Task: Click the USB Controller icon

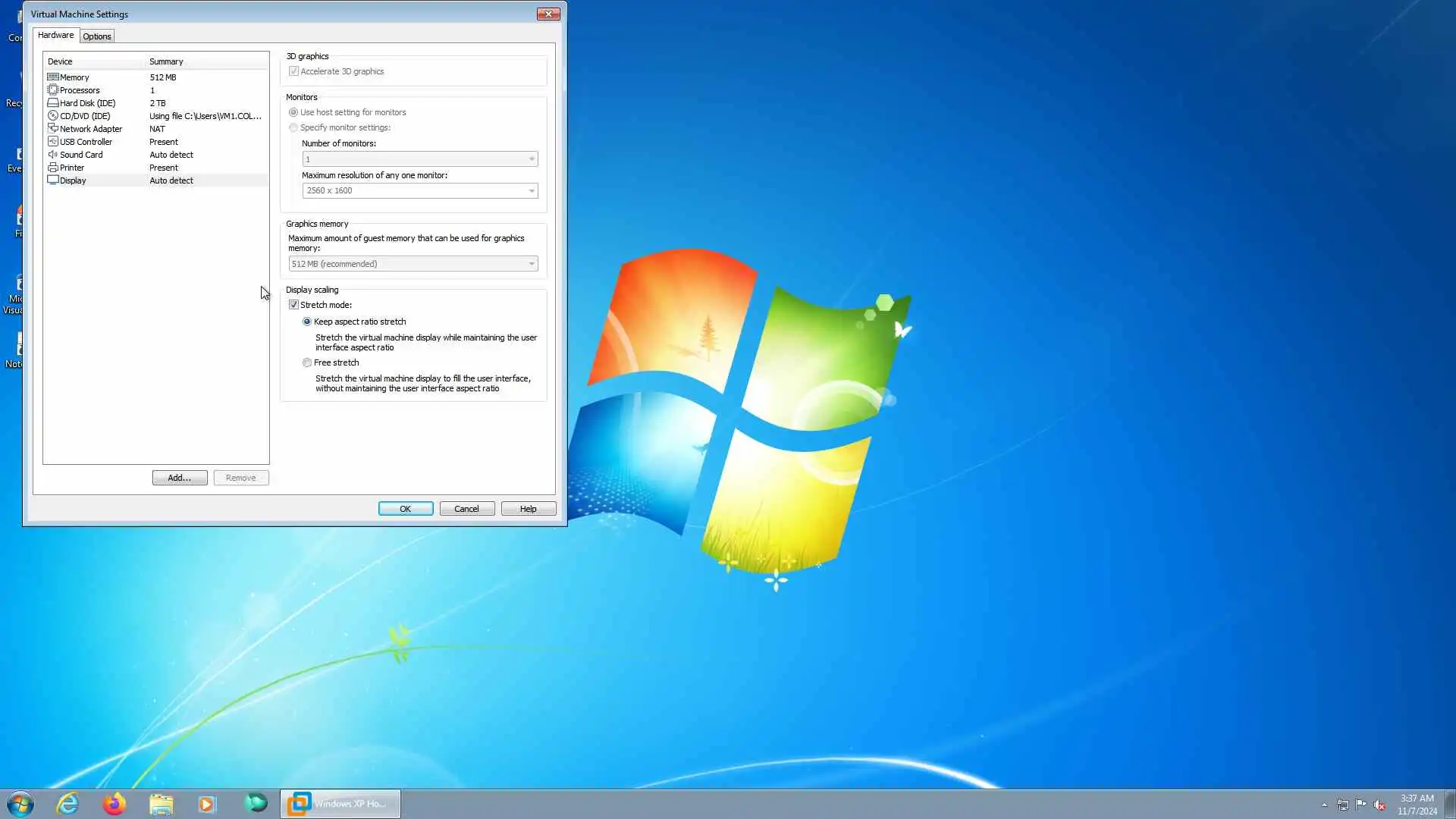Action: pos(53,142)
